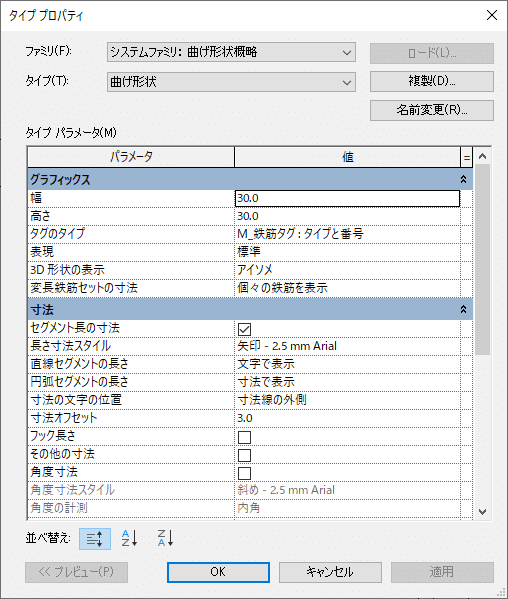This screenshot has height=599, width=508.
Task: Sort parameters A to Z ascending
Action: coord(129,538)
